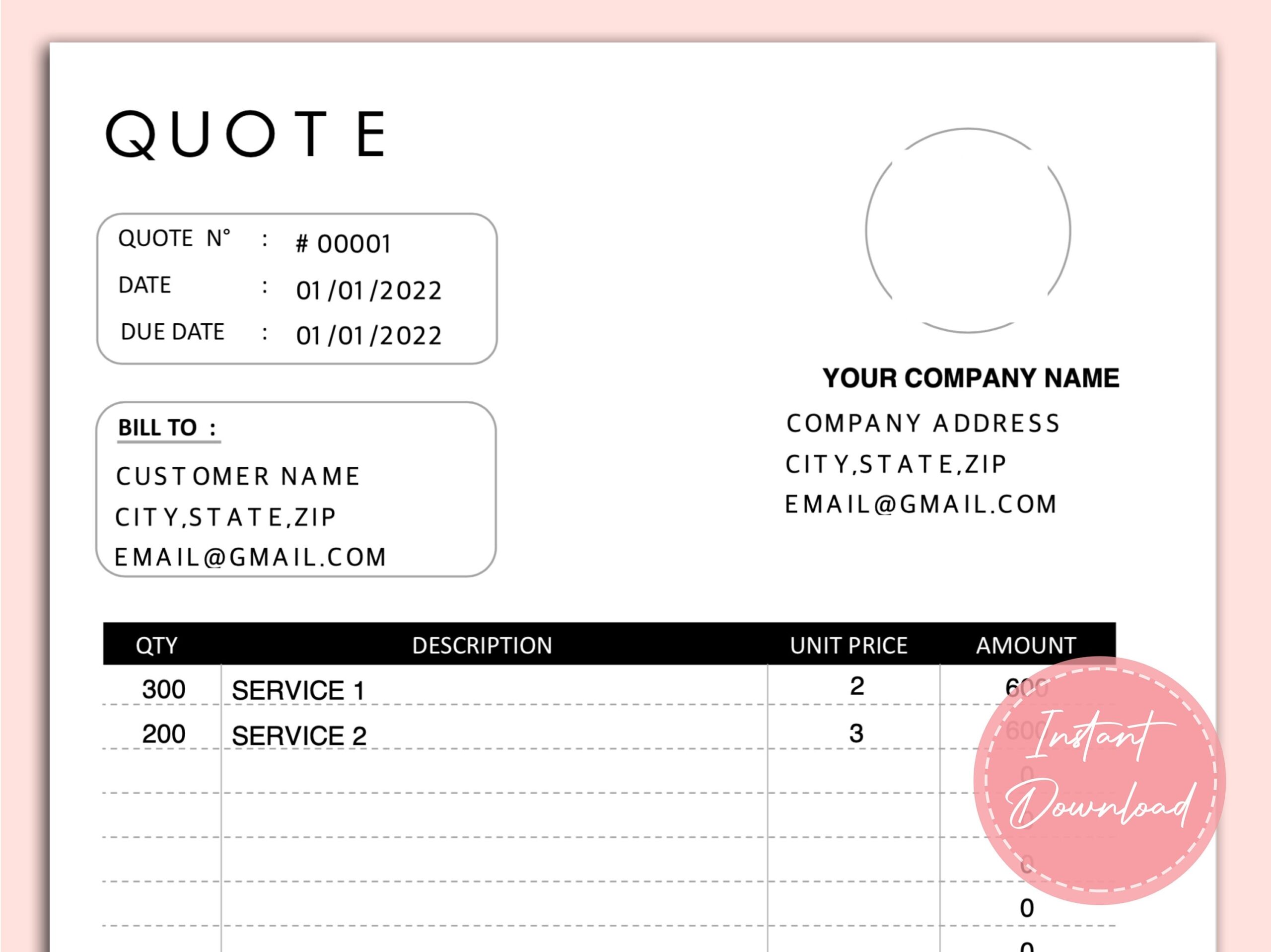Select the SERVICE 2 description cell

point(299,735)
